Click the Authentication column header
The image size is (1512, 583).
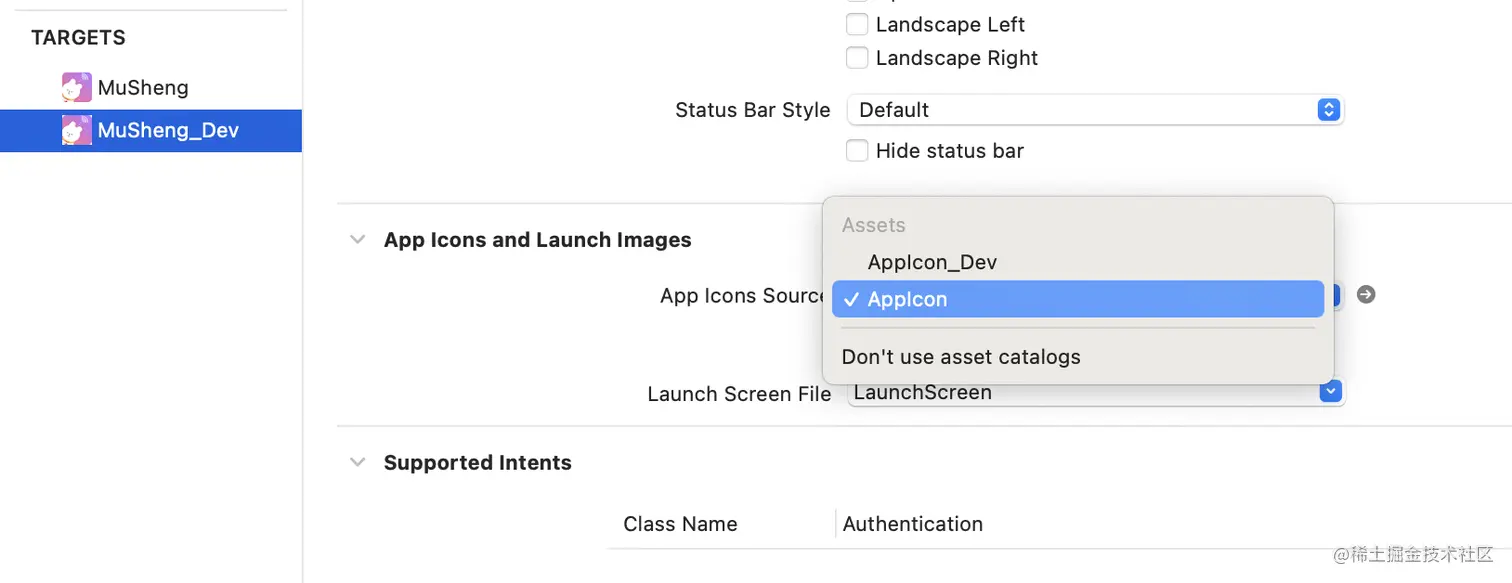pyautogui.click(x=912, y=524)
